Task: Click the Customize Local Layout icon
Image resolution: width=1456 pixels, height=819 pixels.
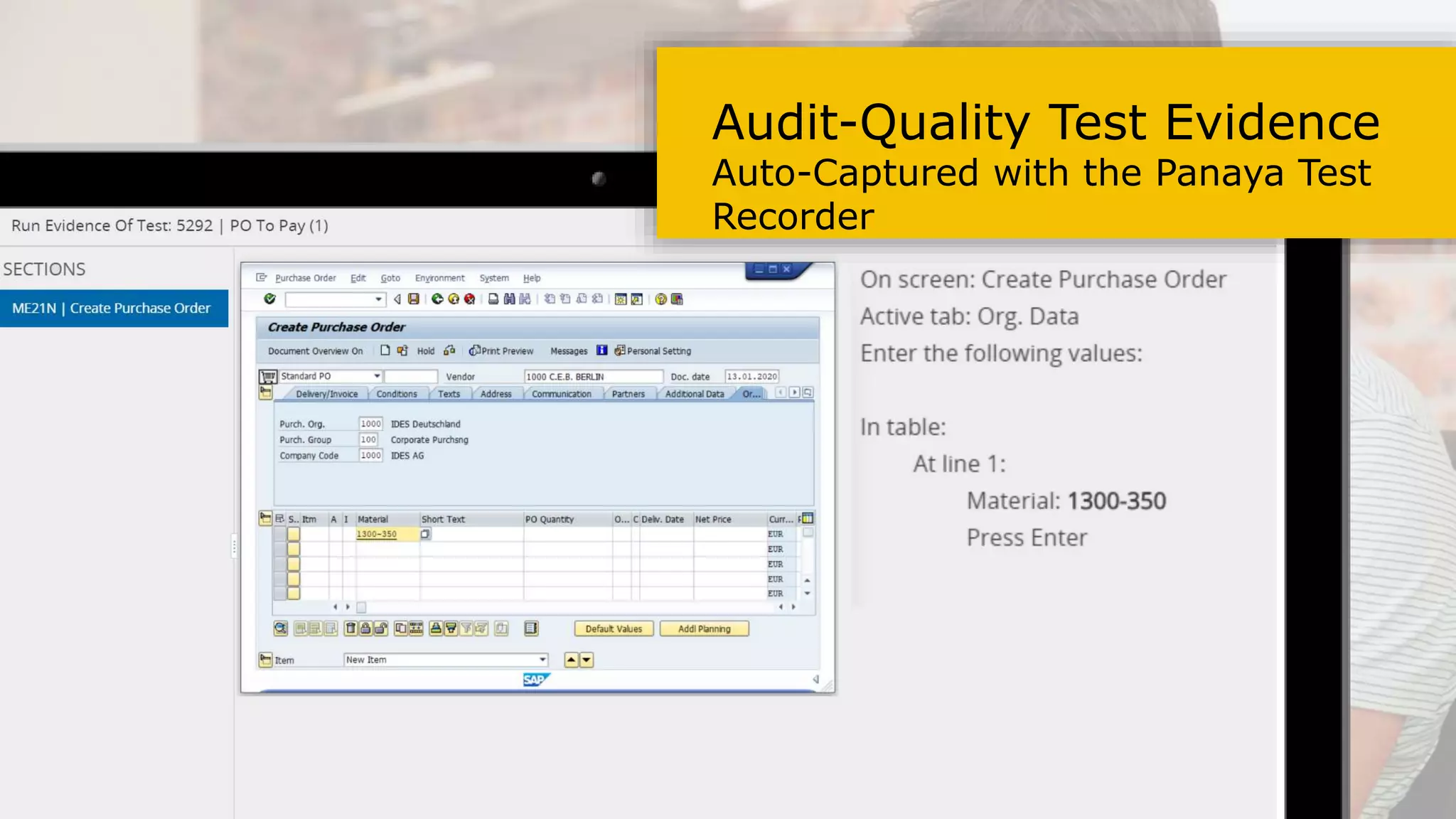Action: (x=677, y=299)
